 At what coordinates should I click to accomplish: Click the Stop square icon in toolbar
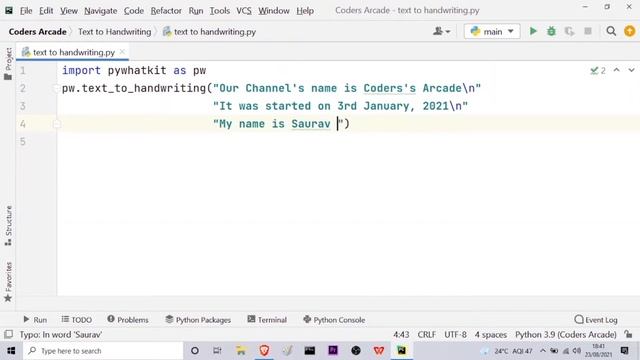click(x=588, y=31)
